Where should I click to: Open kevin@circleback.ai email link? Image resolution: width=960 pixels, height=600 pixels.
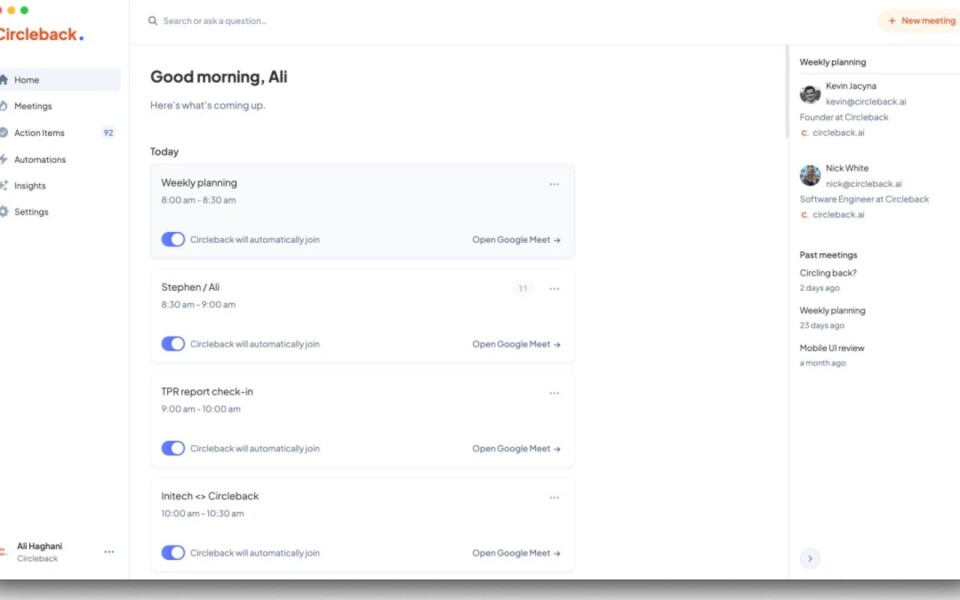(866, 102)
